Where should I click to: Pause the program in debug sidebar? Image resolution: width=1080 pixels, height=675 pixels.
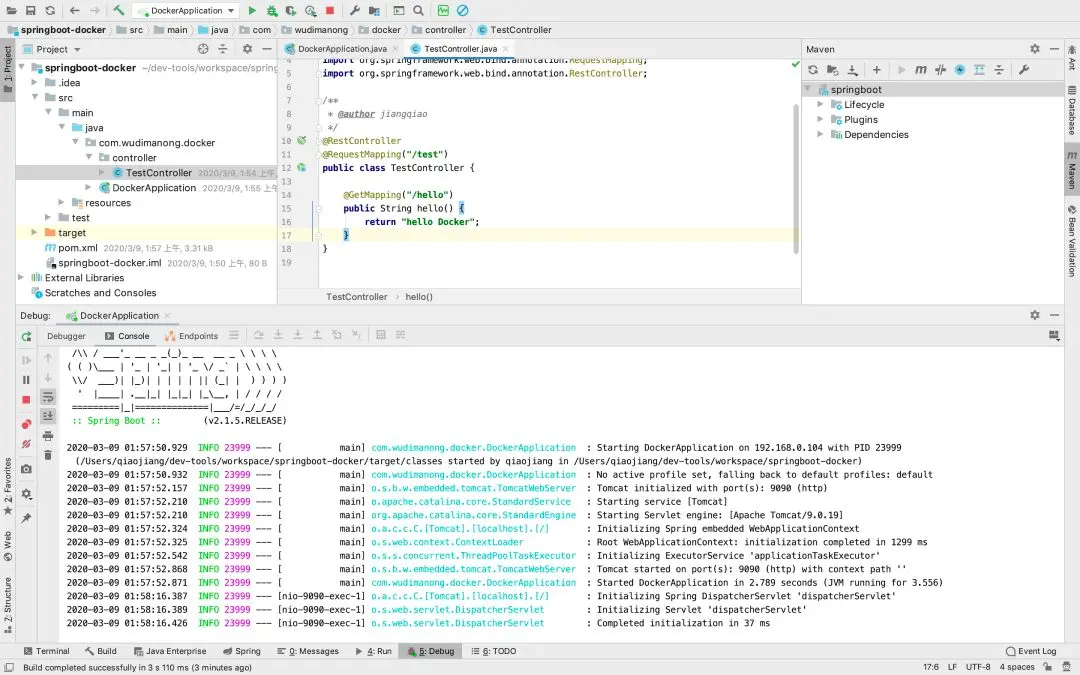click(x=27, y=380)
